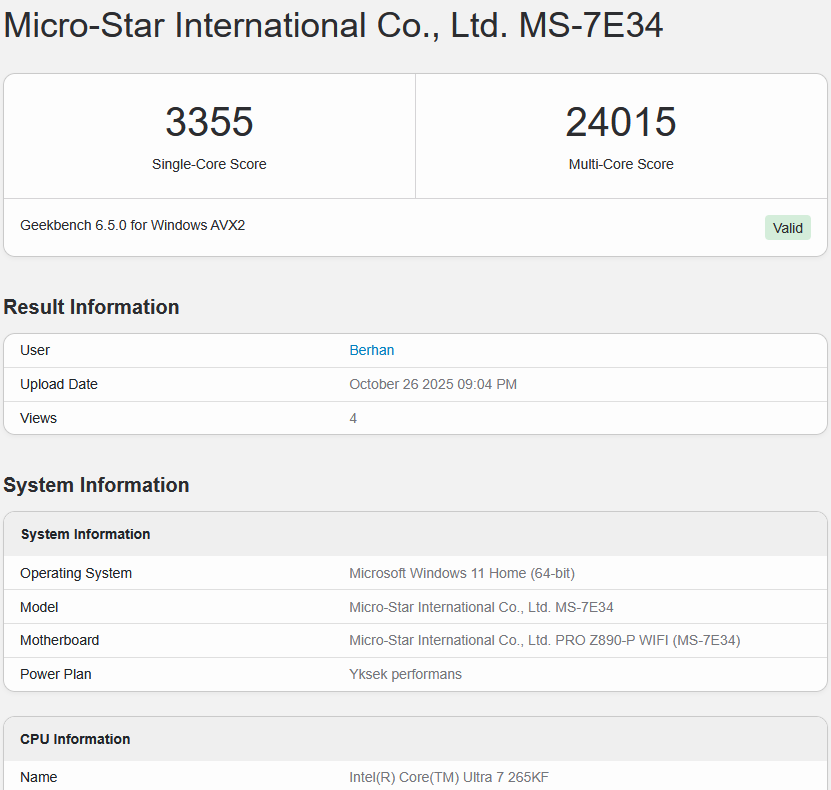Screen dimensions: 831x790
Task: Click the Power Plan label
Action: (56, 674)
